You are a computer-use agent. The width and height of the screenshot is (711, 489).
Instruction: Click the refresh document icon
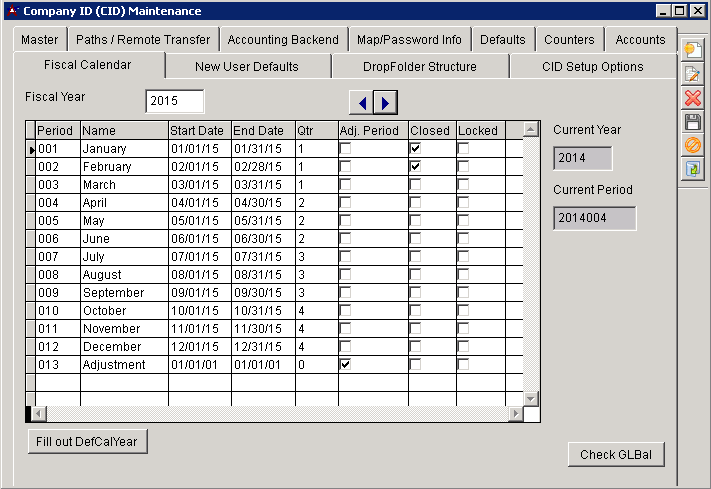point(693,170)
